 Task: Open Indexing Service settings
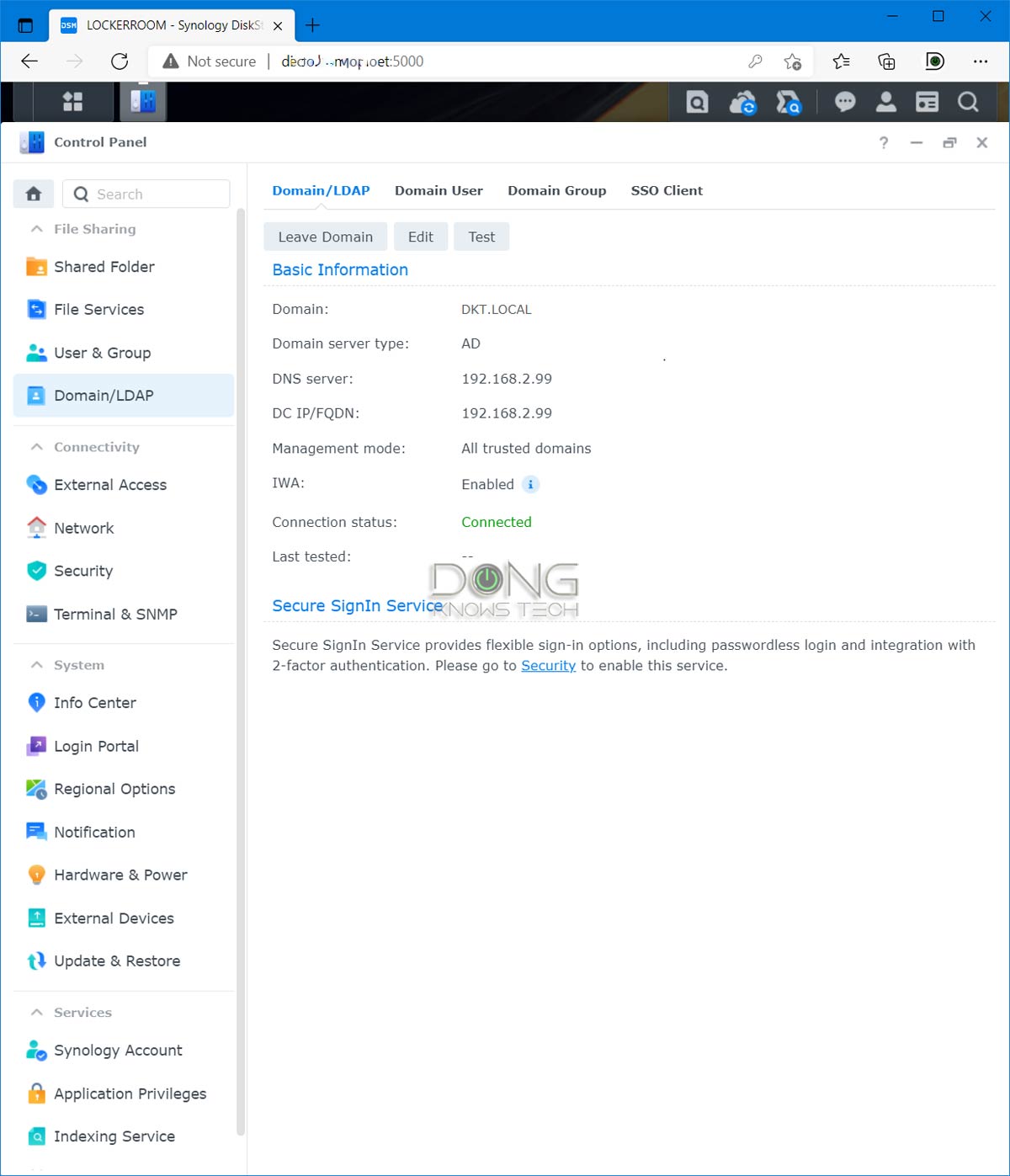124,1136
